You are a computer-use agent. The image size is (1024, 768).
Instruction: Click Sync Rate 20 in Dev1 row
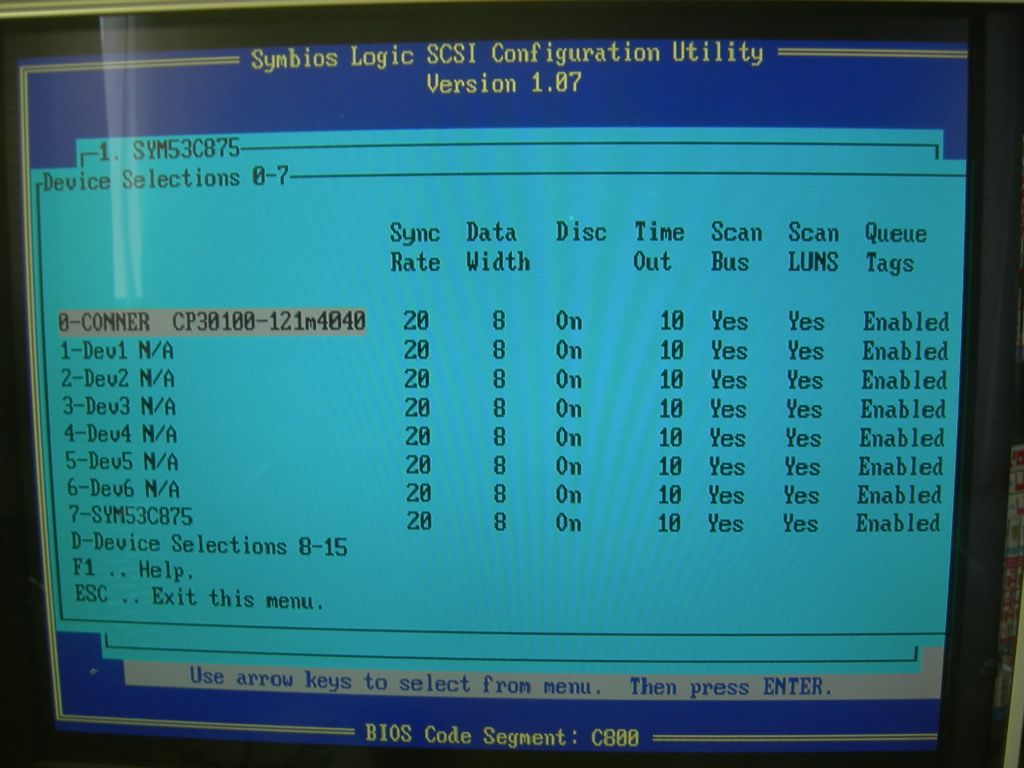(416, 350)
